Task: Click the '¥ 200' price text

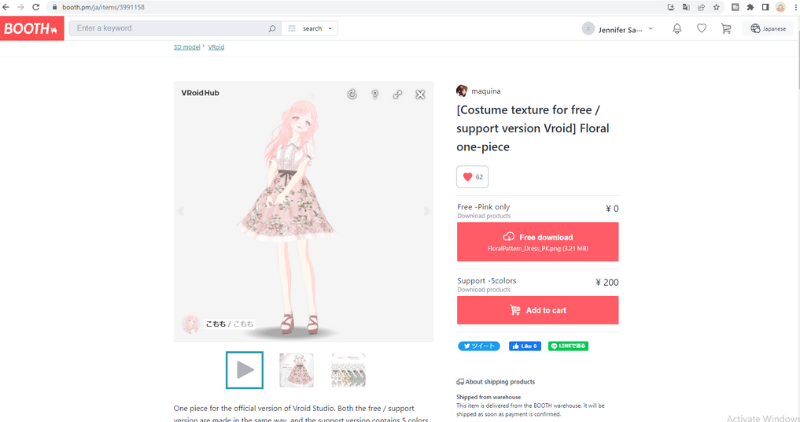Action: 607,282
